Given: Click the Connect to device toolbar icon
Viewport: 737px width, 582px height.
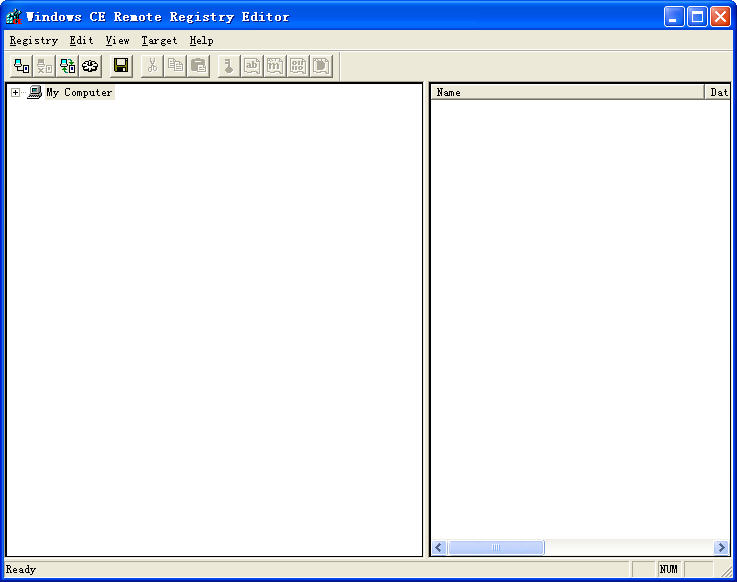Looking at the screenshot, I should [21, 66].
